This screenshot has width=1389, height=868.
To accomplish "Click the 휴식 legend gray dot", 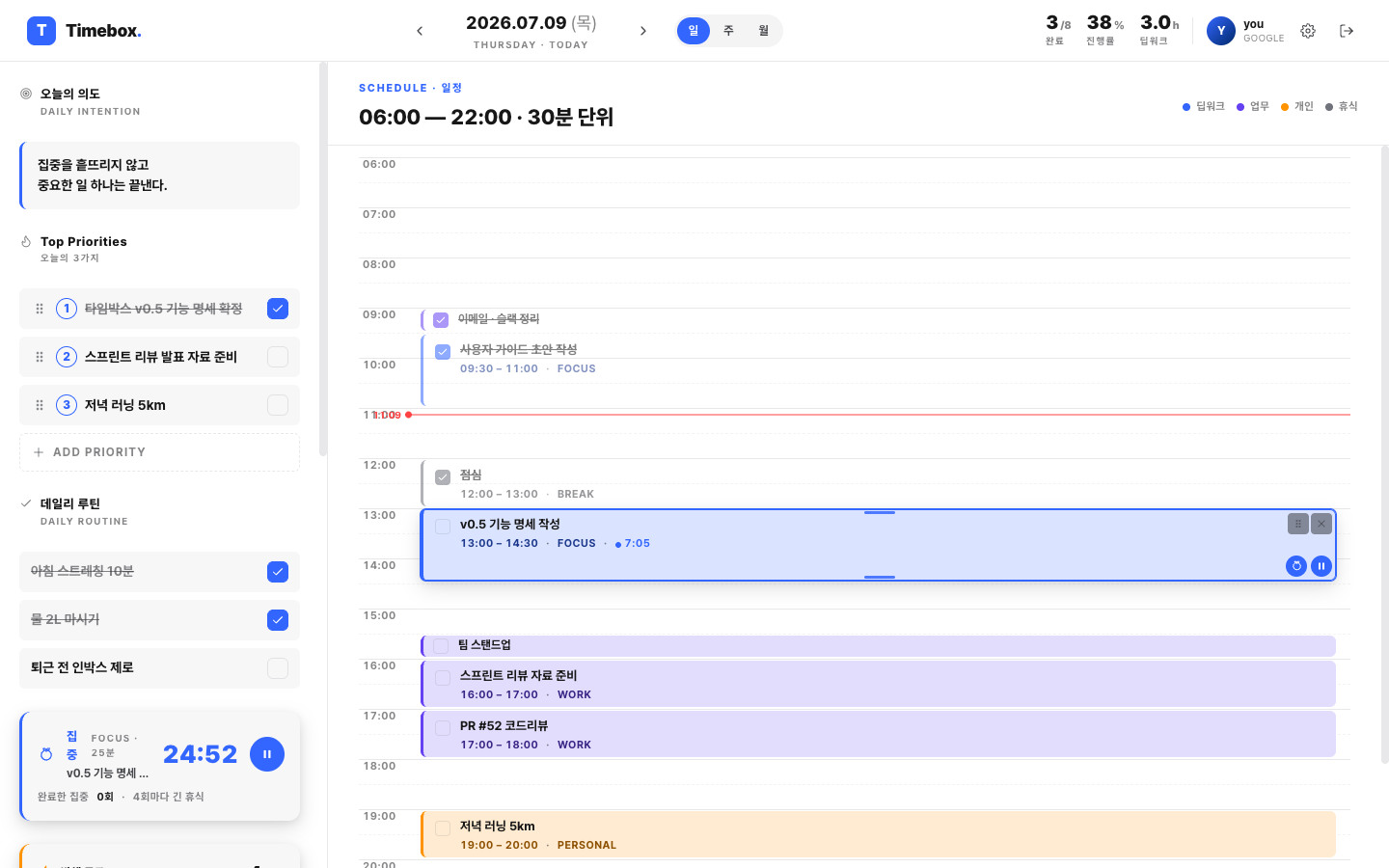I will 1329,107.
